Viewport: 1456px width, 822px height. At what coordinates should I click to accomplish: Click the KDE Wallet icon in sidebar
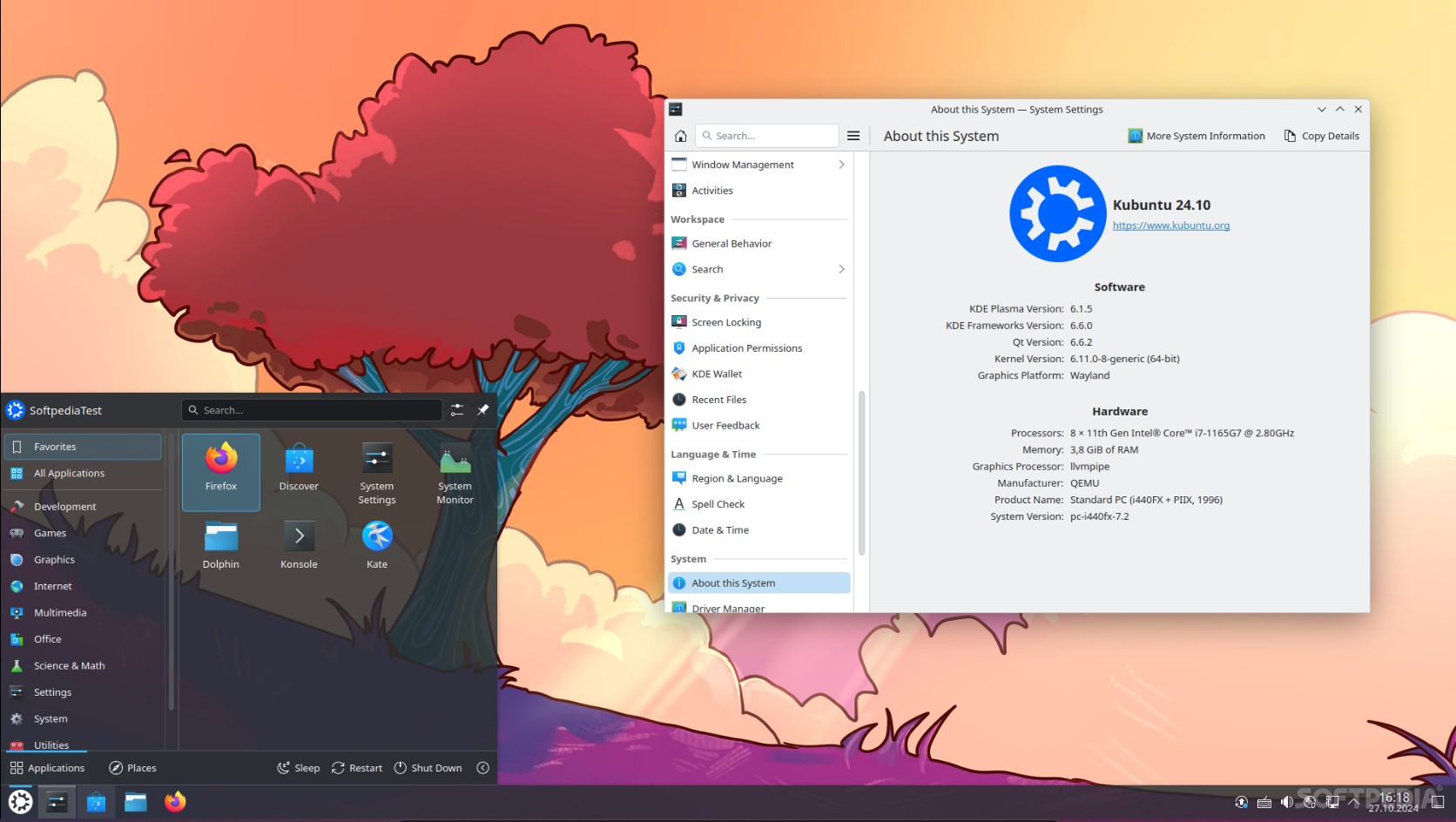679,374
